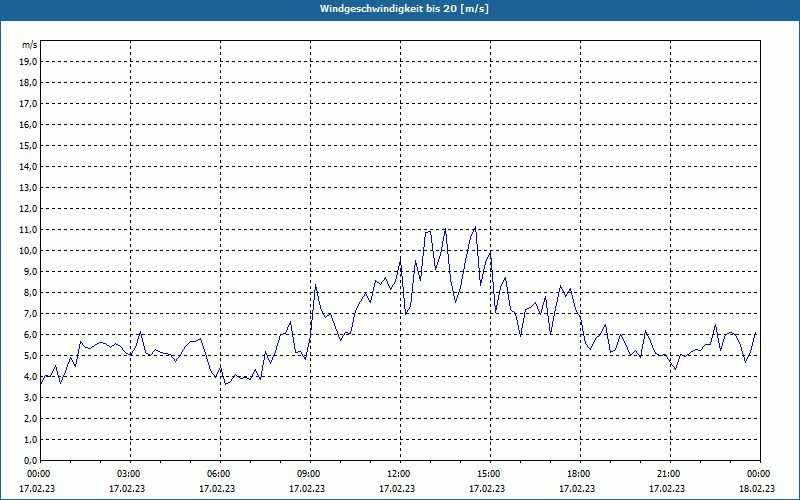Image resolution: width=800 pixels, height=500 pixels.
Task: Click the 12:00 time label
Action: pyautogui.click(x=400, y=474)
